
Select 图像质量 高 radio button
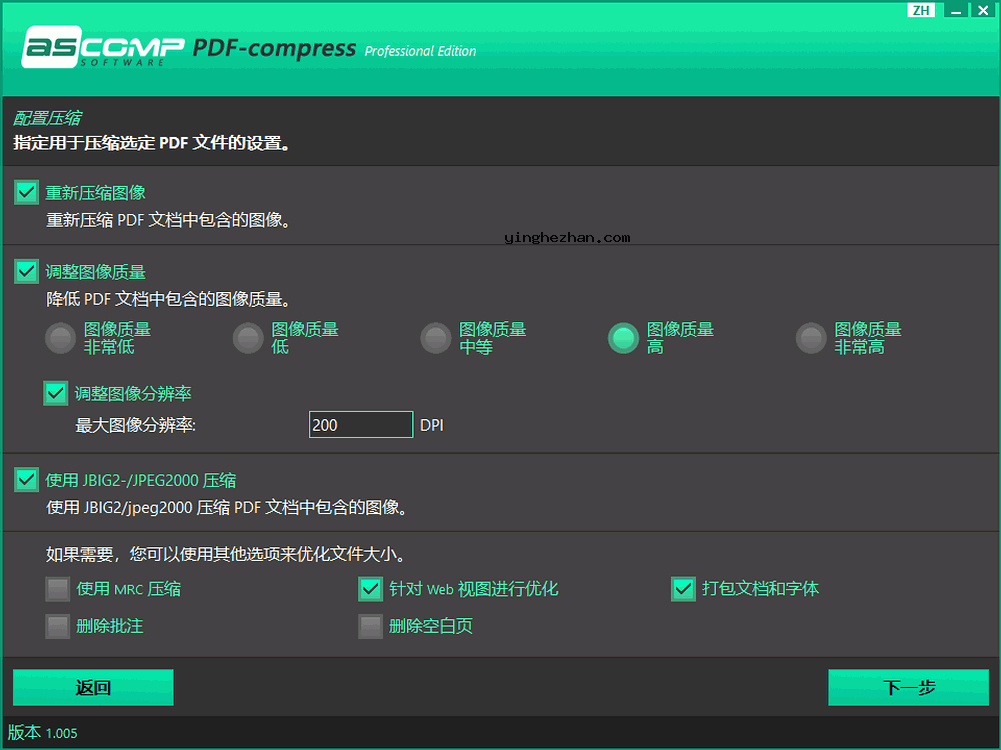624,338
